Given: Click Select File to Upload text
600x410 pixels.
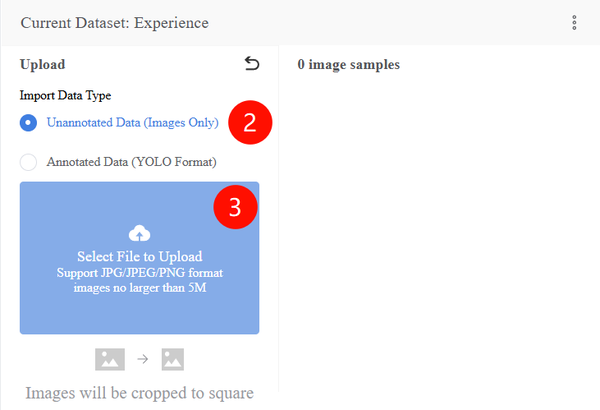Looking at the screenshot, I should 140,256.
